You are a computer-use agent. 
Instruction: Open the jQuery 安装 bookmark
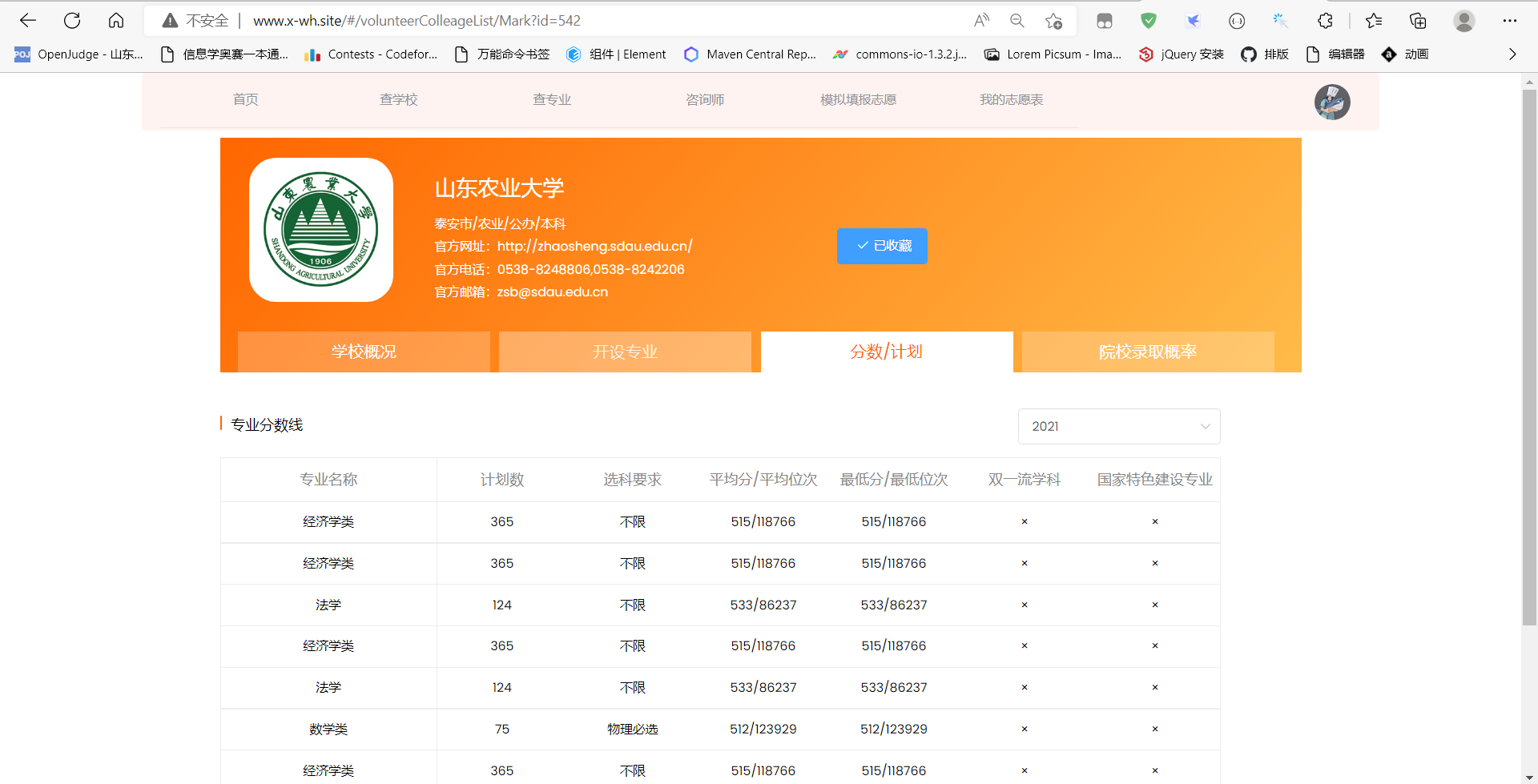1182,54
